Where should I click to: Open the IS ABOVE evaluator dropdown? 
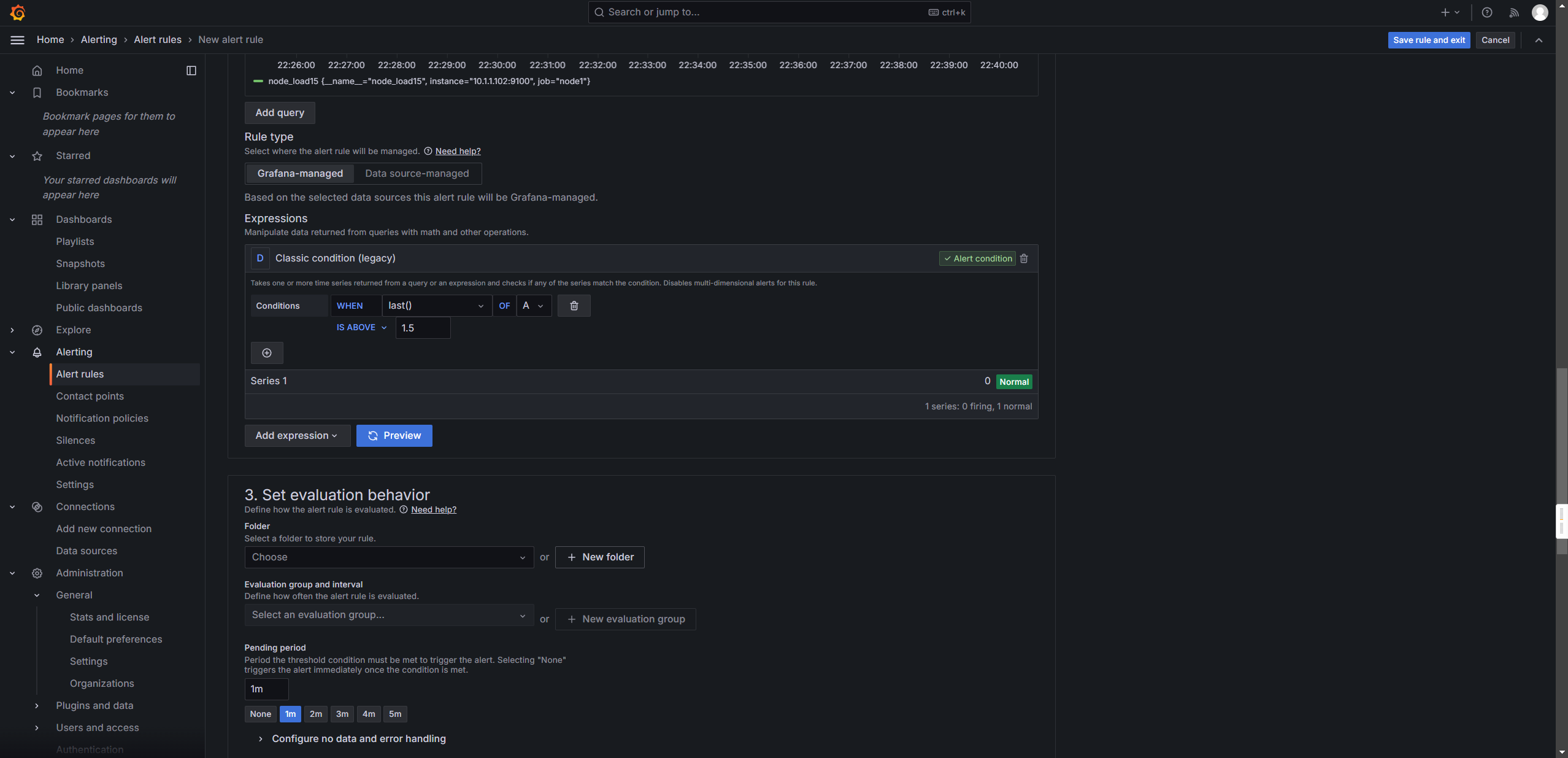361,328
